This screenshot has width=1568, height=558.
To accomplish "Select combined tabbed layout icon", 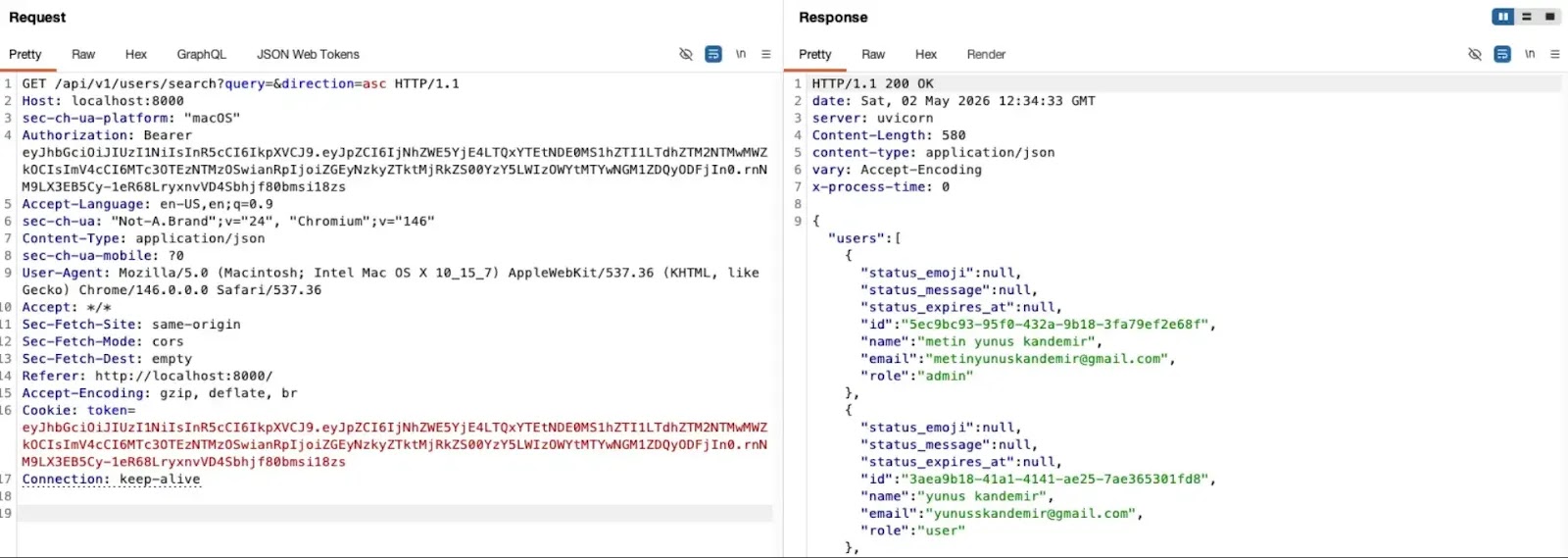I will 1549,17.
